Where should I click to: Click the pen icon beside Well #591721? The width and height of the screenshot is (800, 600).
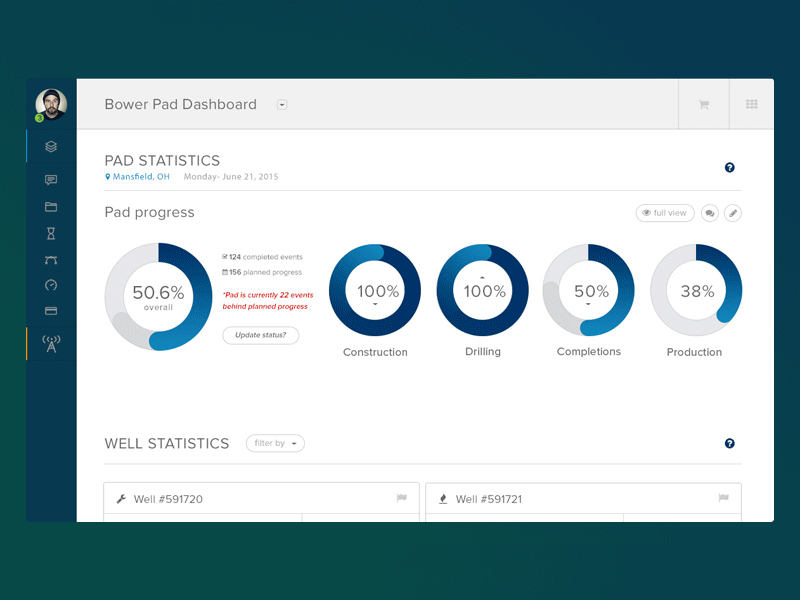click(x=443, y=499)
